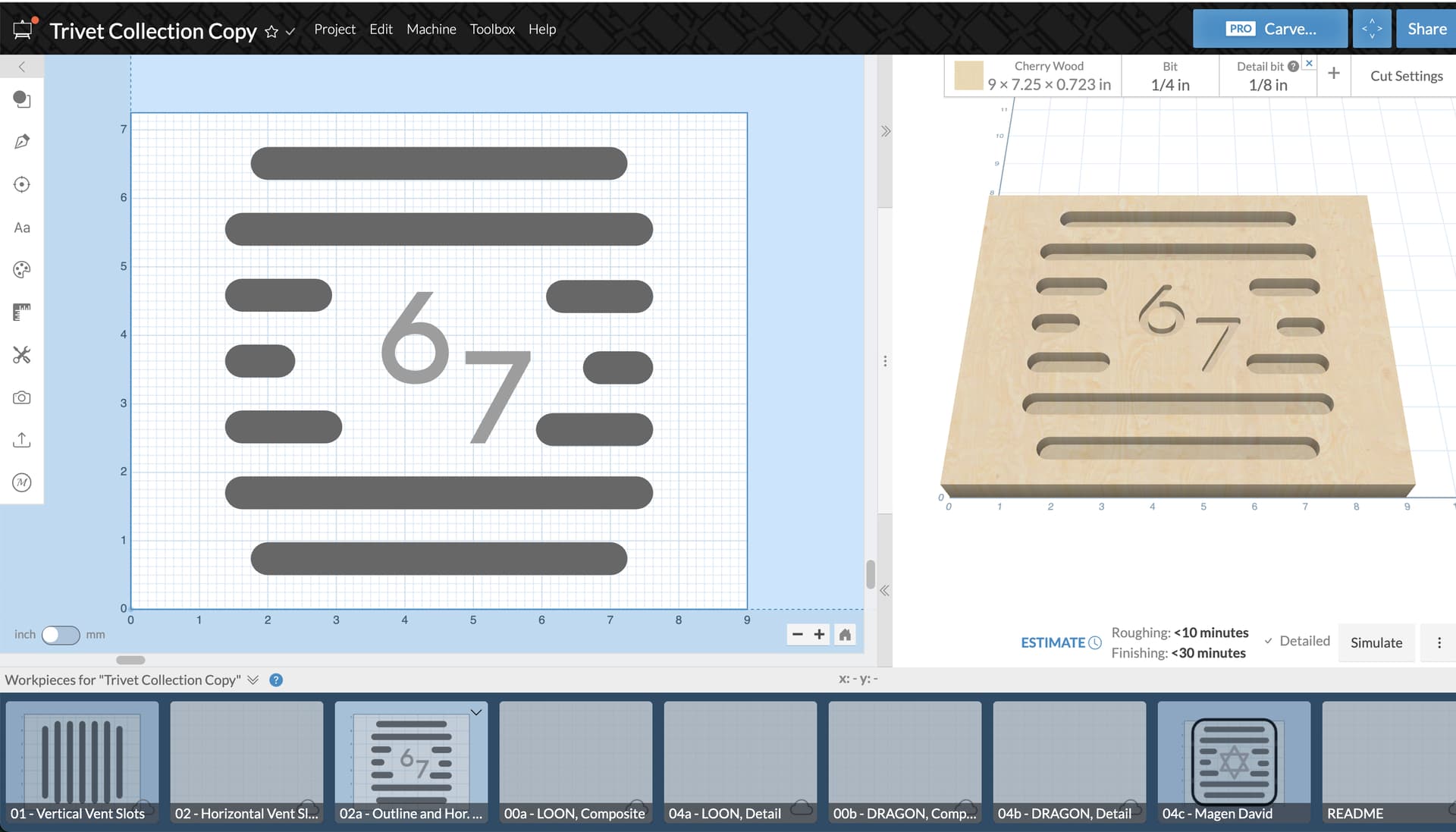This screenshot has height=832, width=1456.
Task: Open the Text tool labeled Aa
Action: (x=21, y=228)
